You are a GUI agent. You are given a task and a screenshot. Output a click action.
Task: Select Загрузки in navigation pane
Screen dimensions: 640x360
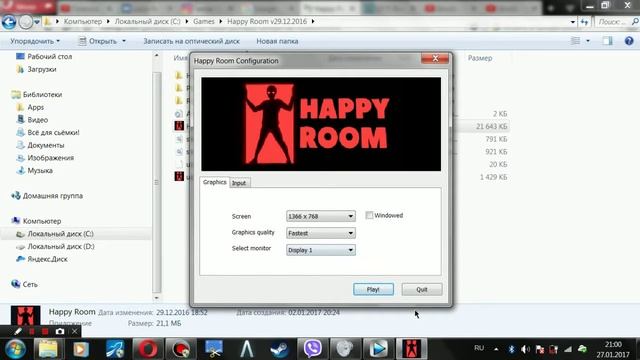coord(42,69)
